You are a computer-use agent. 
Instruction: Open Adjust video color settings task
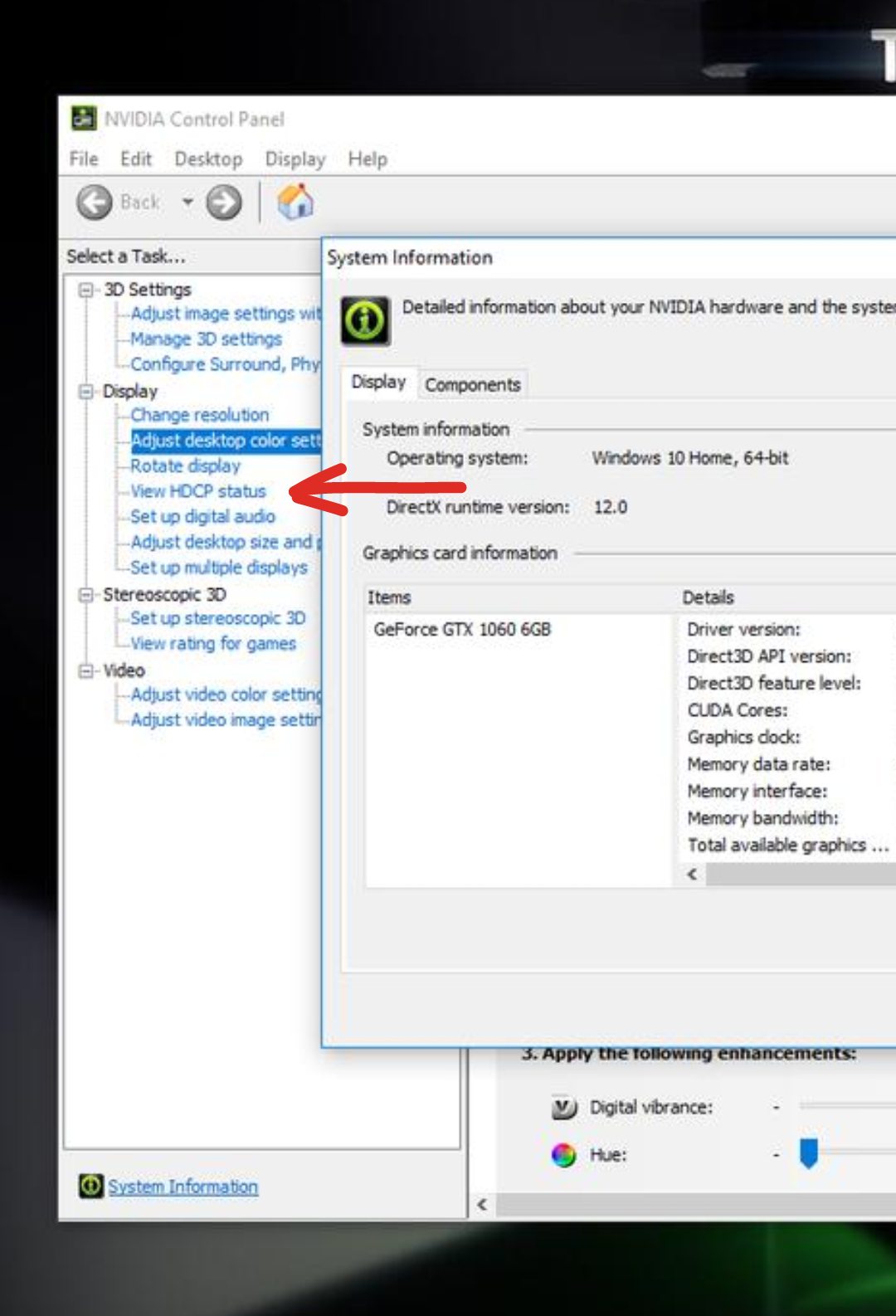click(225, 695)
